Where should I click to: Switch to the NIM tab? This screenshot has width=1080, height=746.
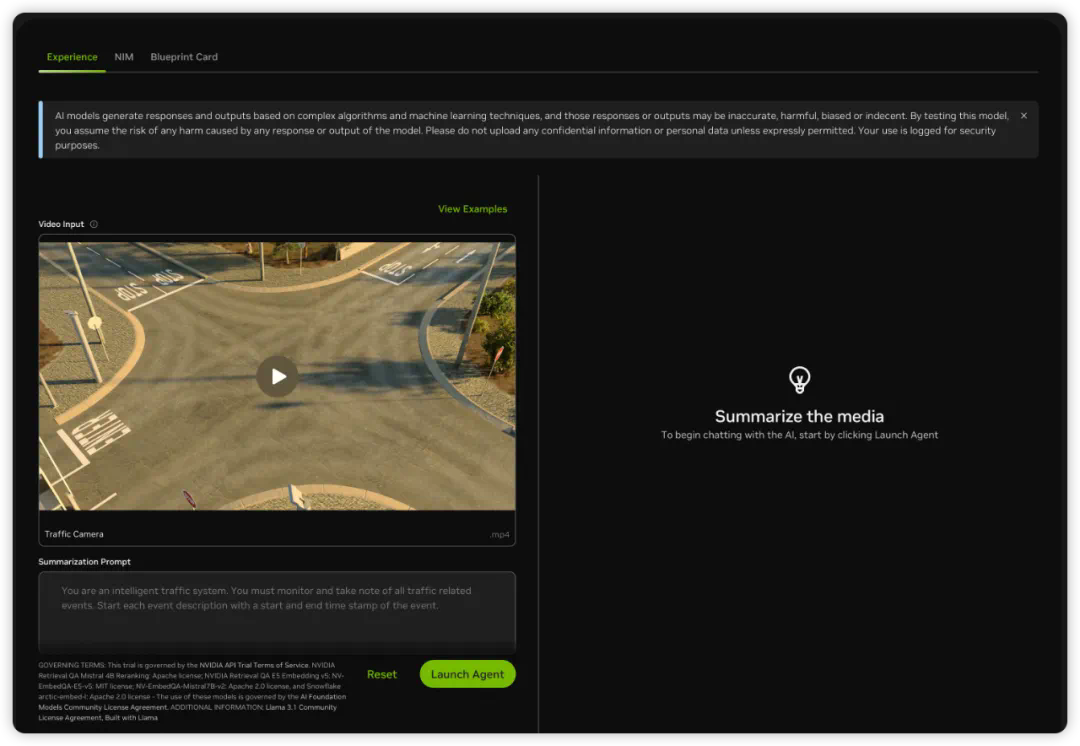point(124,57)
